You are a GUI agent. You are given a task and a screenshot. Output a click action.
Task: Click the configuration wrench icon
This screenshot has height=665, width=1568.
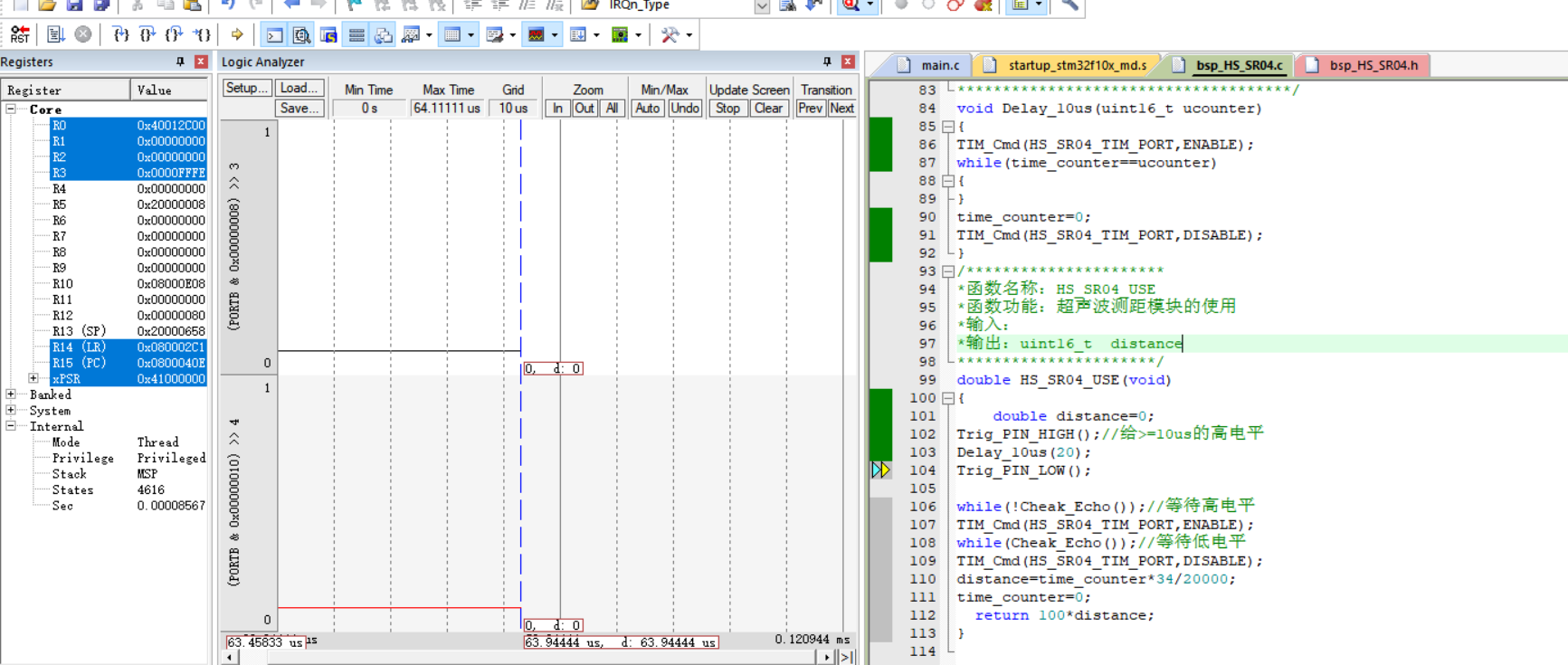pos(1069,5)
